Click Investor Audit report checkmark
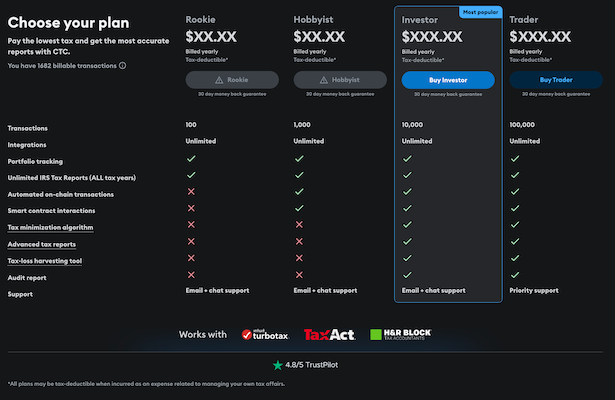 [408, 275]
